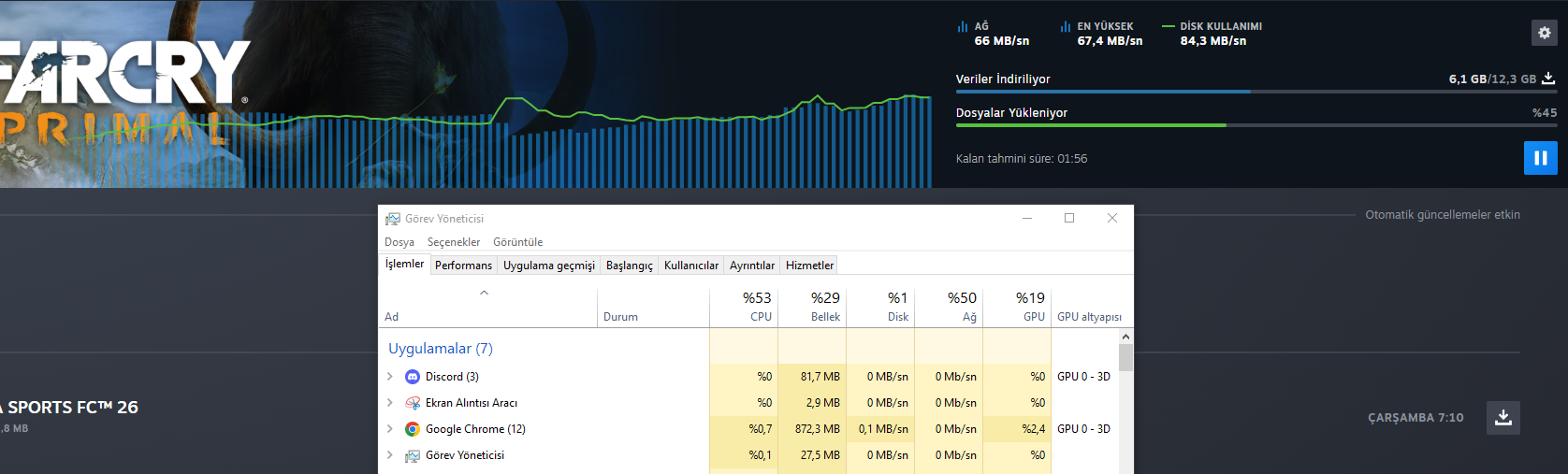The height and width of the screenshot is (474, 1568).
Task: Sort by Bellek column header
Action: coord(812,307)
